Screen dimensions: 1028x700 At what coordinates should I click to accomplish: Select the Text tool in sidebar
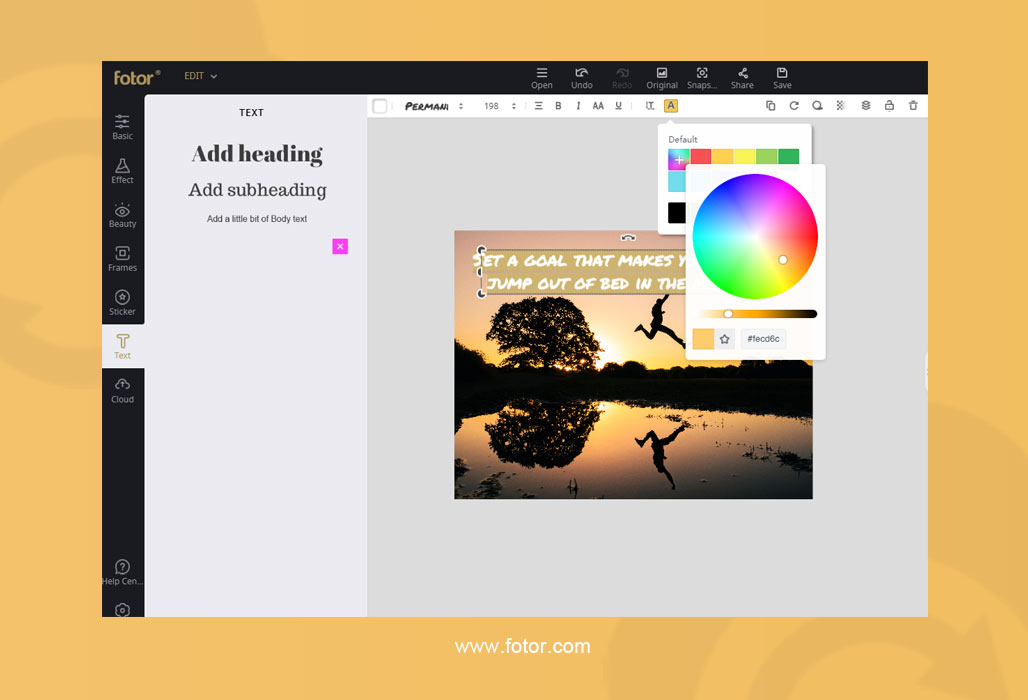[123, 346]
